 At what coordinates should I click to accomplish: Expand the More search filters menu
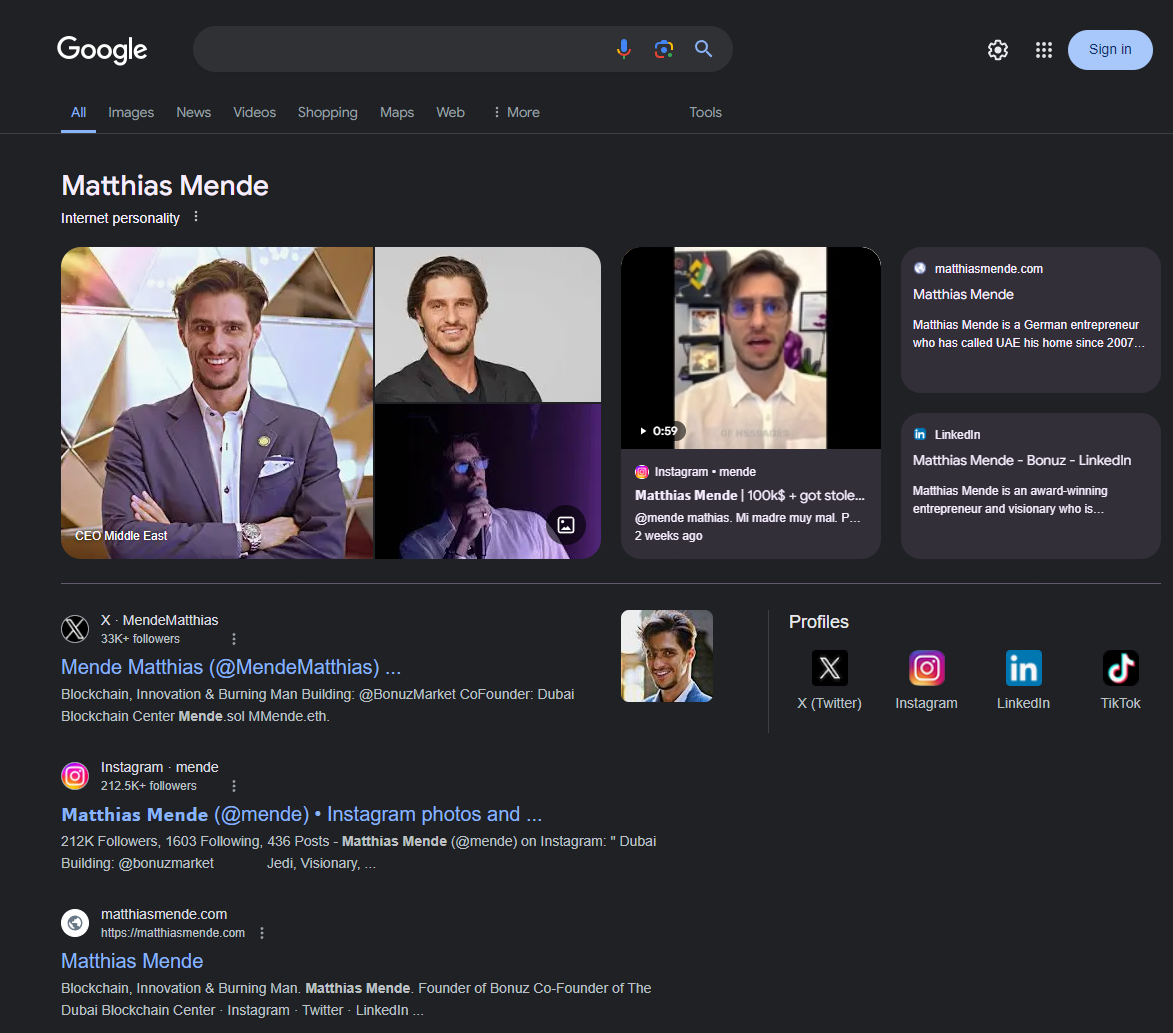click(516, 112)
